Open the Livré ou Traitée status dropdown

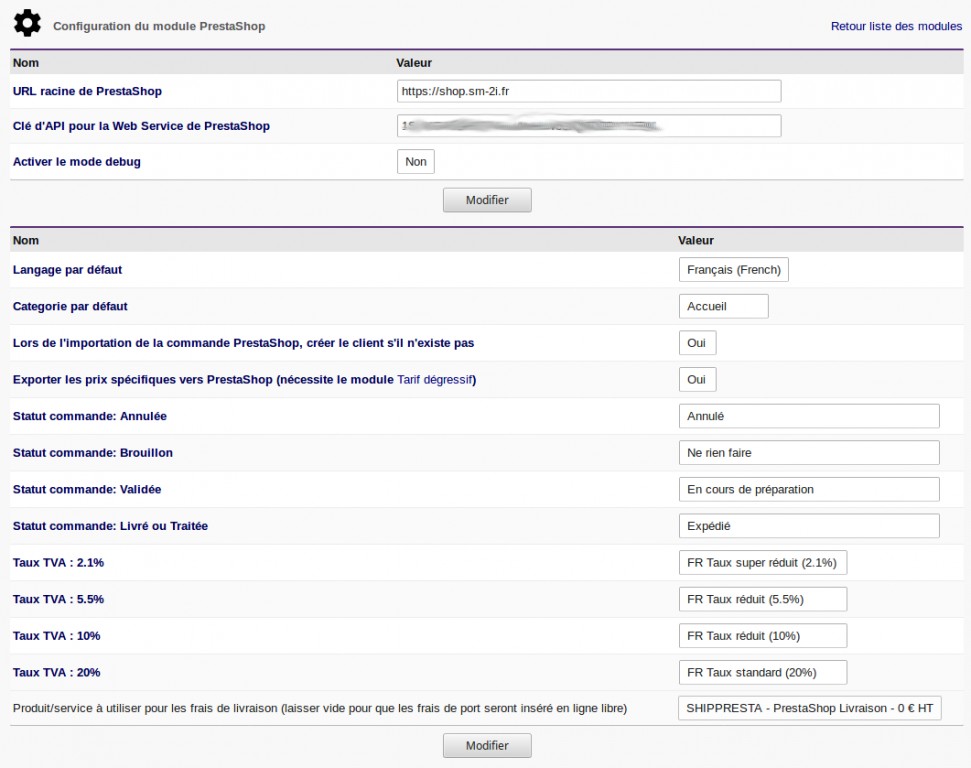(x=808, y=526)
